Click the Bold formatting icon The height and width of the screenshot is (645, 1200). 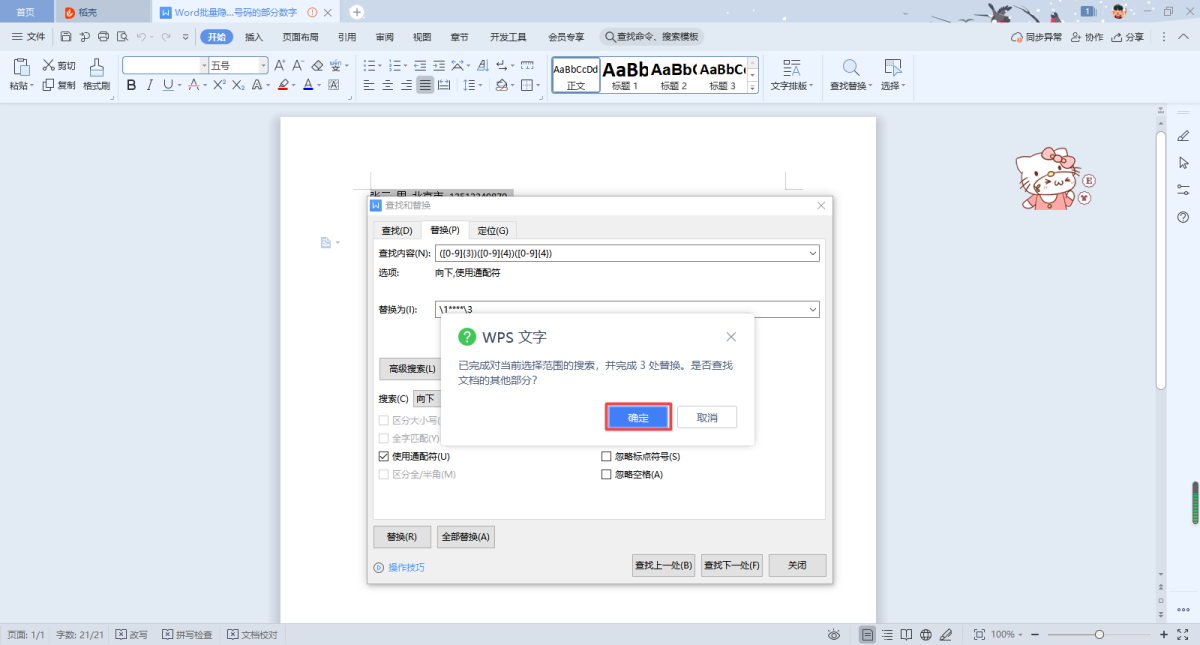pos(131,86)
